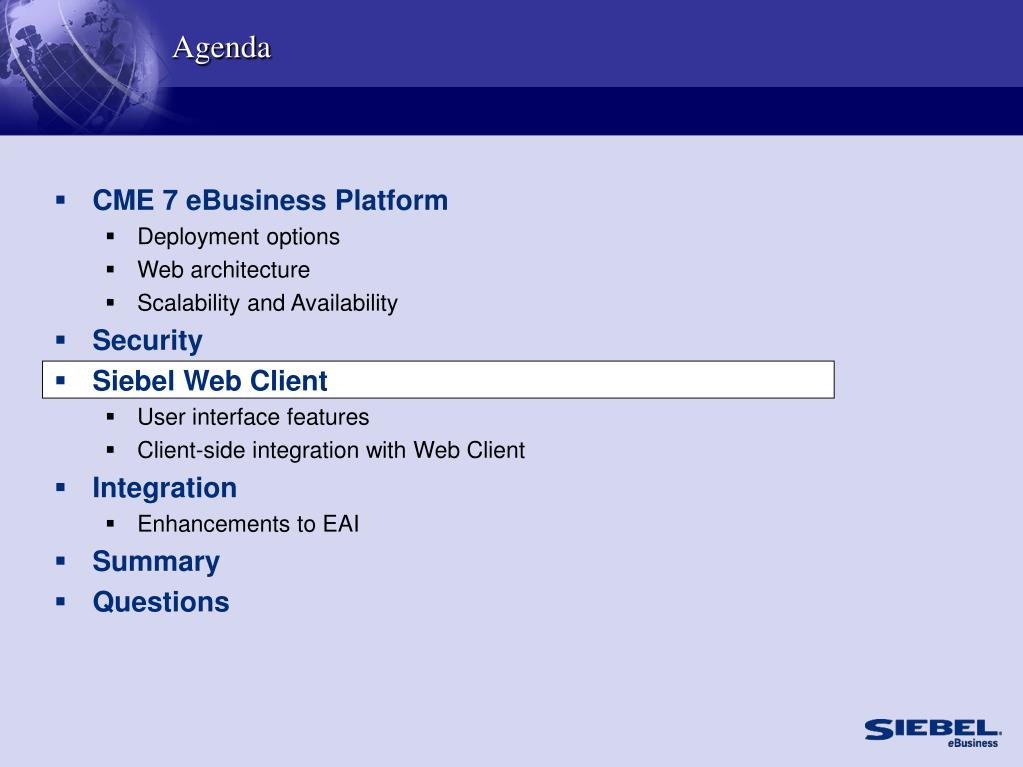
Task: Click User interface features bullet
Action: pos(253,417)
